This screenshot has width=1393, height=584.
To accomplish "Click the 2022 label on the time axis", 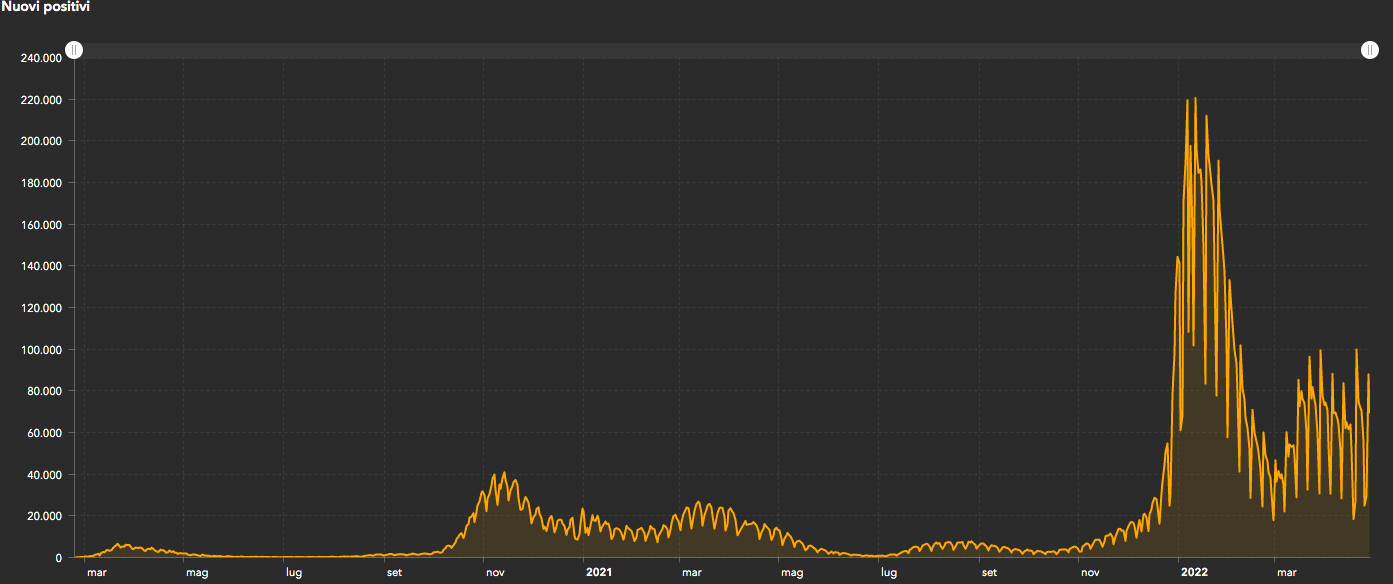I will (x=1194, y=573).
